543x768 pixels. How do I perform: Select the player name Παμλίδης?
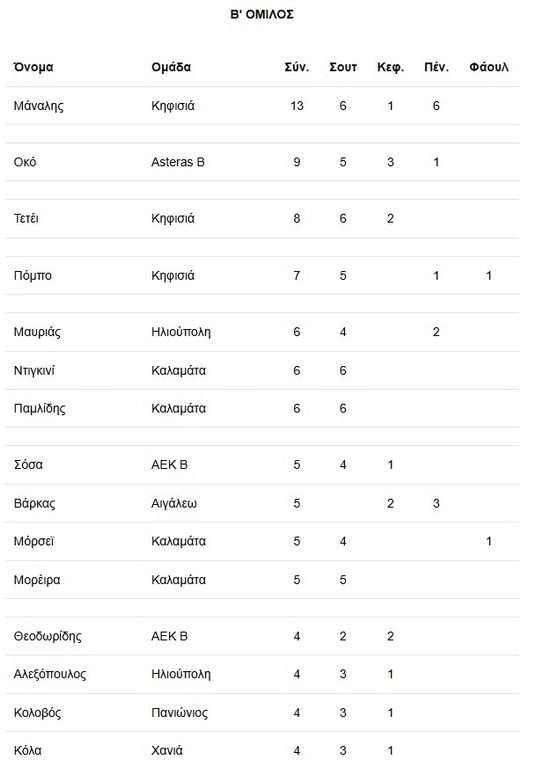click(40, 408)
